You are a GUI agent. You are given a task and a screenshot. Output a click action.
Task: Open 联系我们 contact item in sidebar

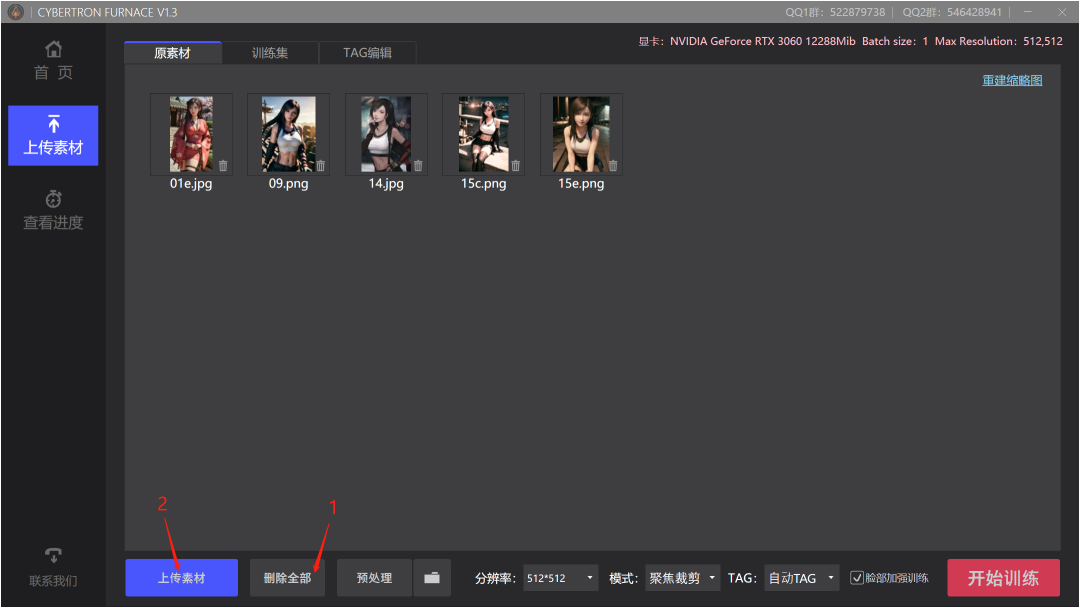coord(53,567)
